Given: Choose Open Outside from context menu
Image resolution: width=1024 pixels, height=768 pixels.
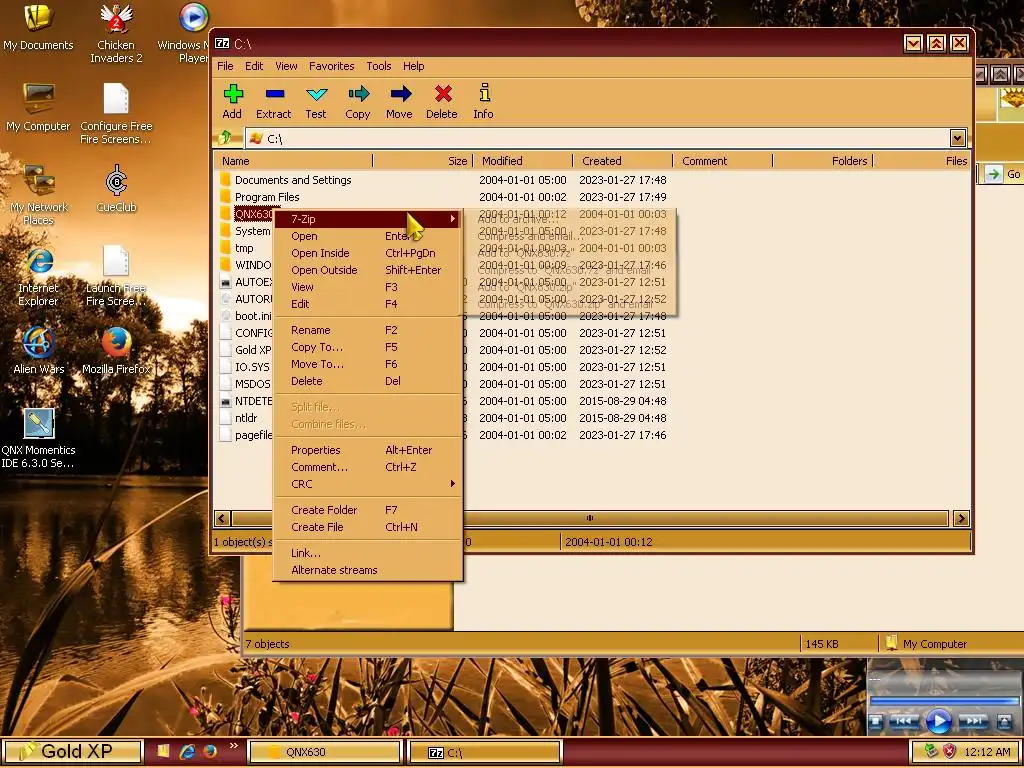Looking at the screenshot, I should [x=368, y=270].
